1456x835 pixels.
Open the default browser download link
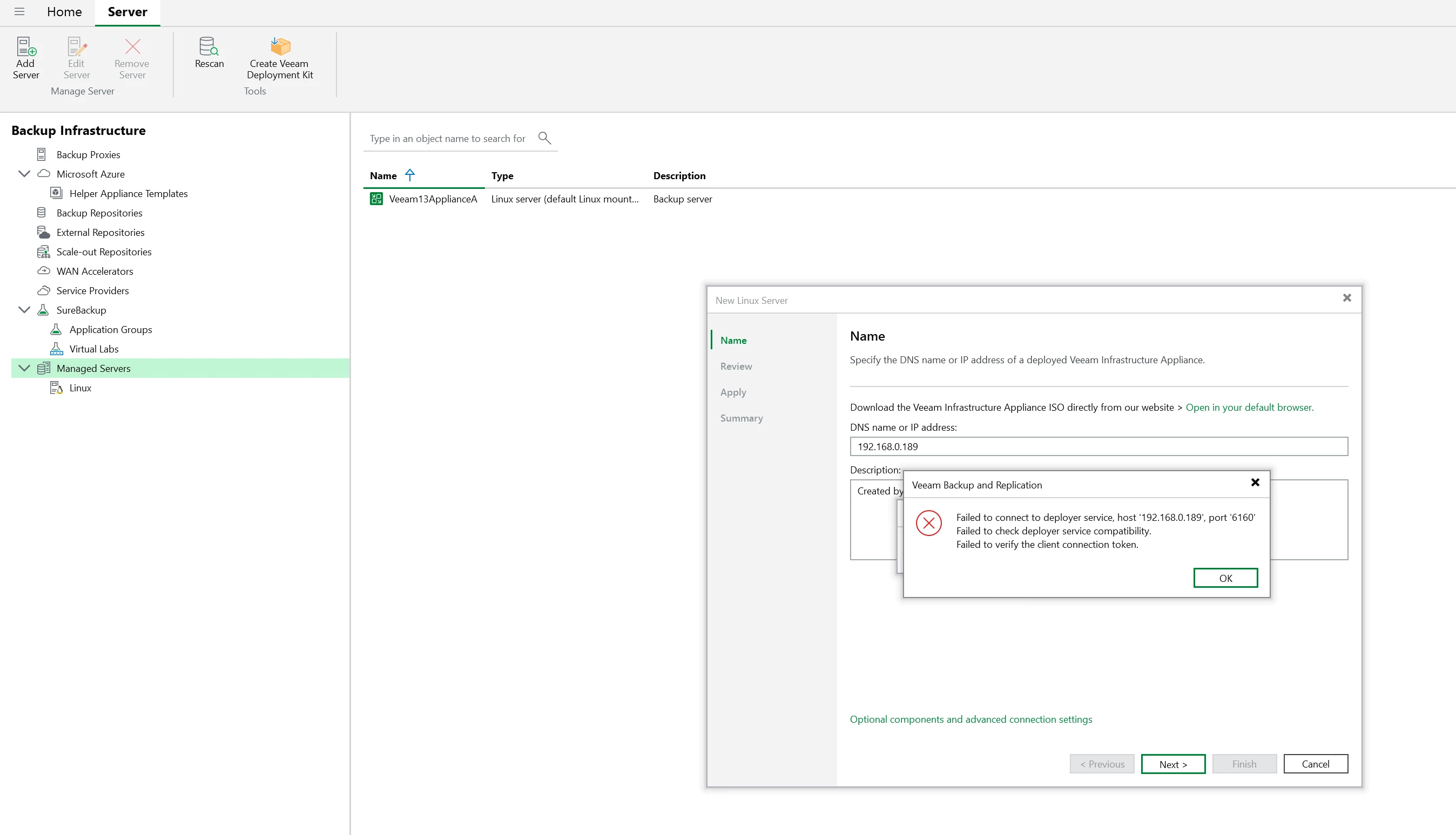(1249, 407)
